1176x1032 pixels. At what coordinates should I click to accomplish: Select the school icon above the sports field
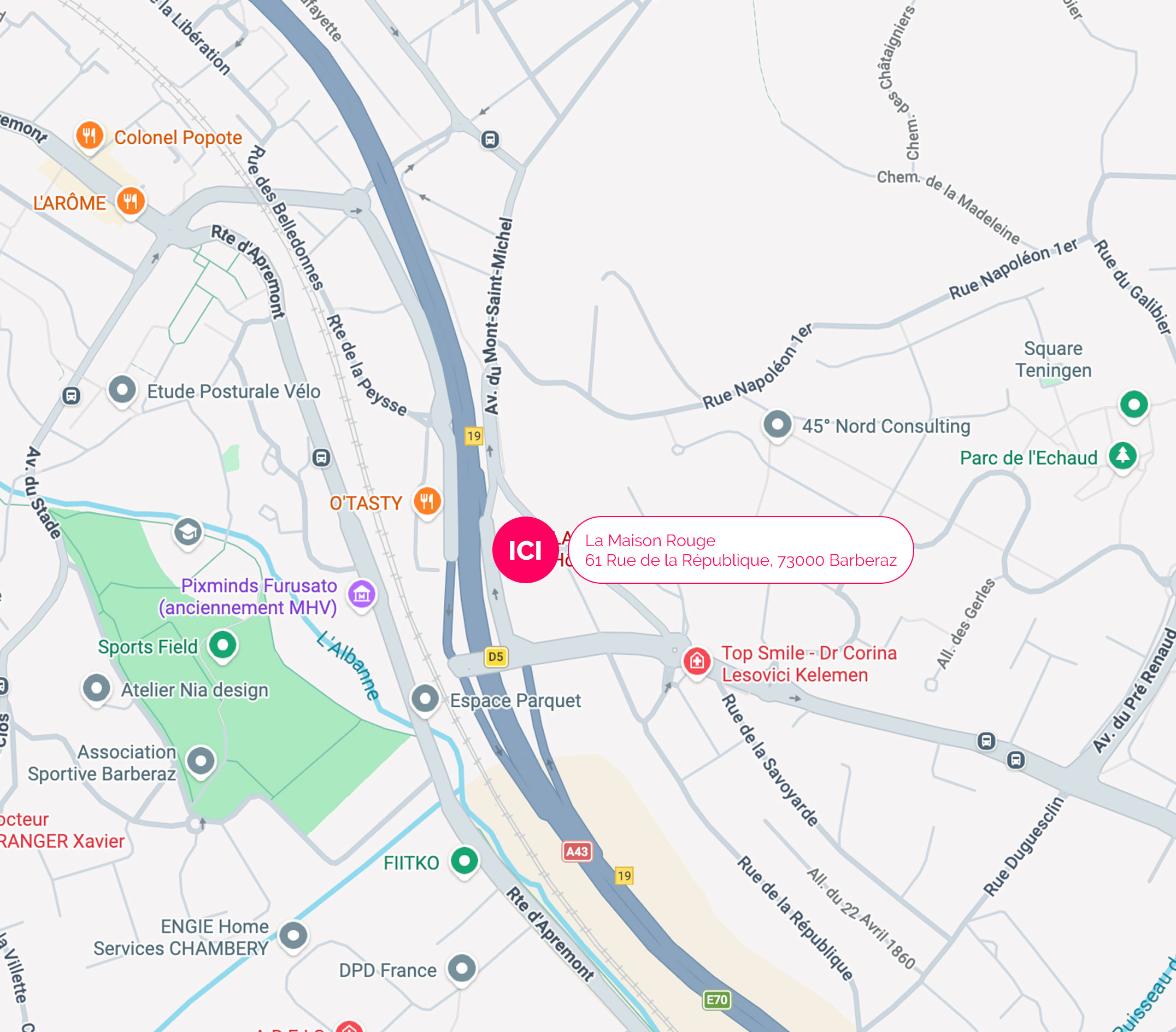click(x=188, y=533)
